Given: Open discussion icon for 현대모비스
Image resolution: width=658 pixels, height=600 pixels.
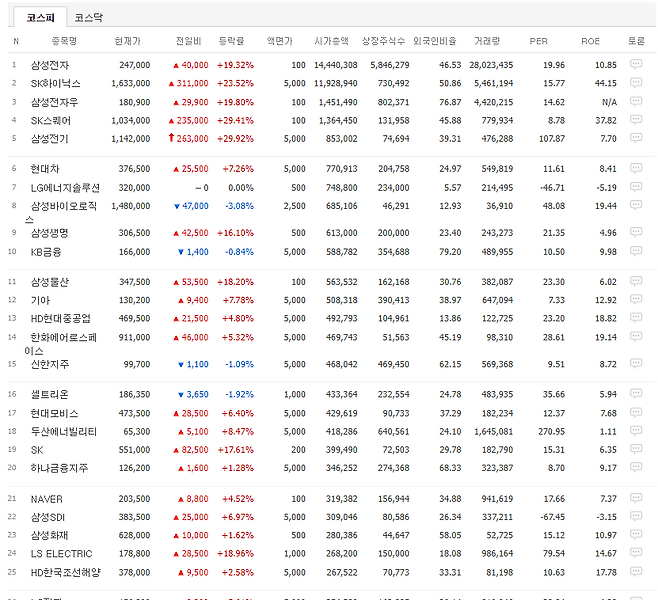Looking at the screenshot, I should pos(636,412).
